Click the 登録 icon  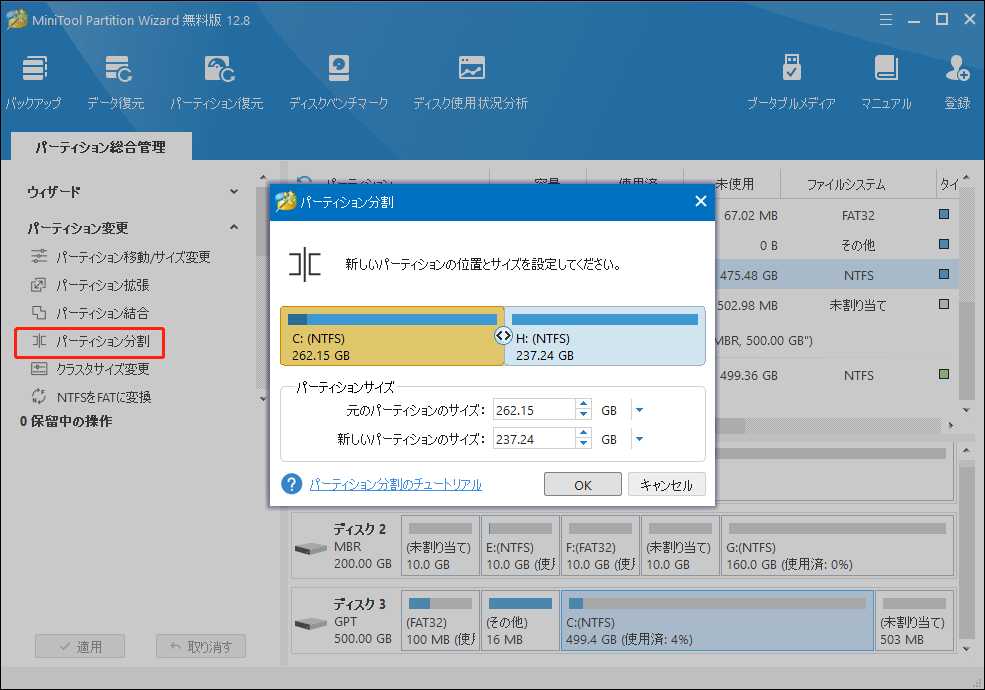pyautogui.click(x=957, y=82)
